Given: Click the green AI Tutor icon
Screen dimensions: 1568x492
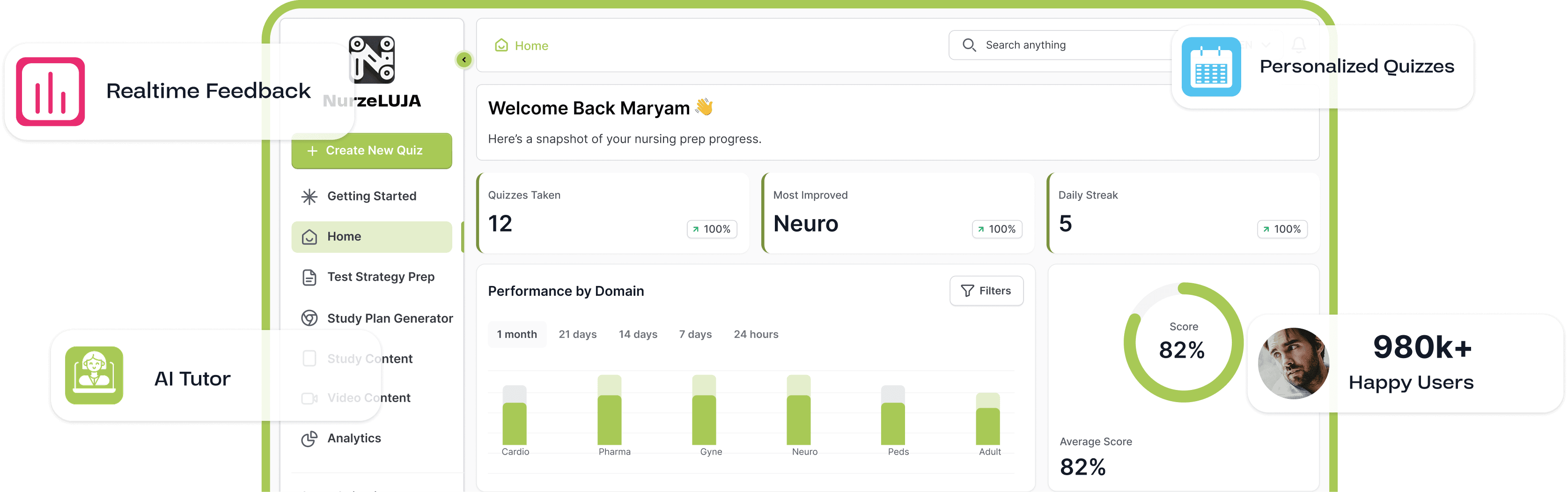Looking at the screenshot, I should 95,376.
